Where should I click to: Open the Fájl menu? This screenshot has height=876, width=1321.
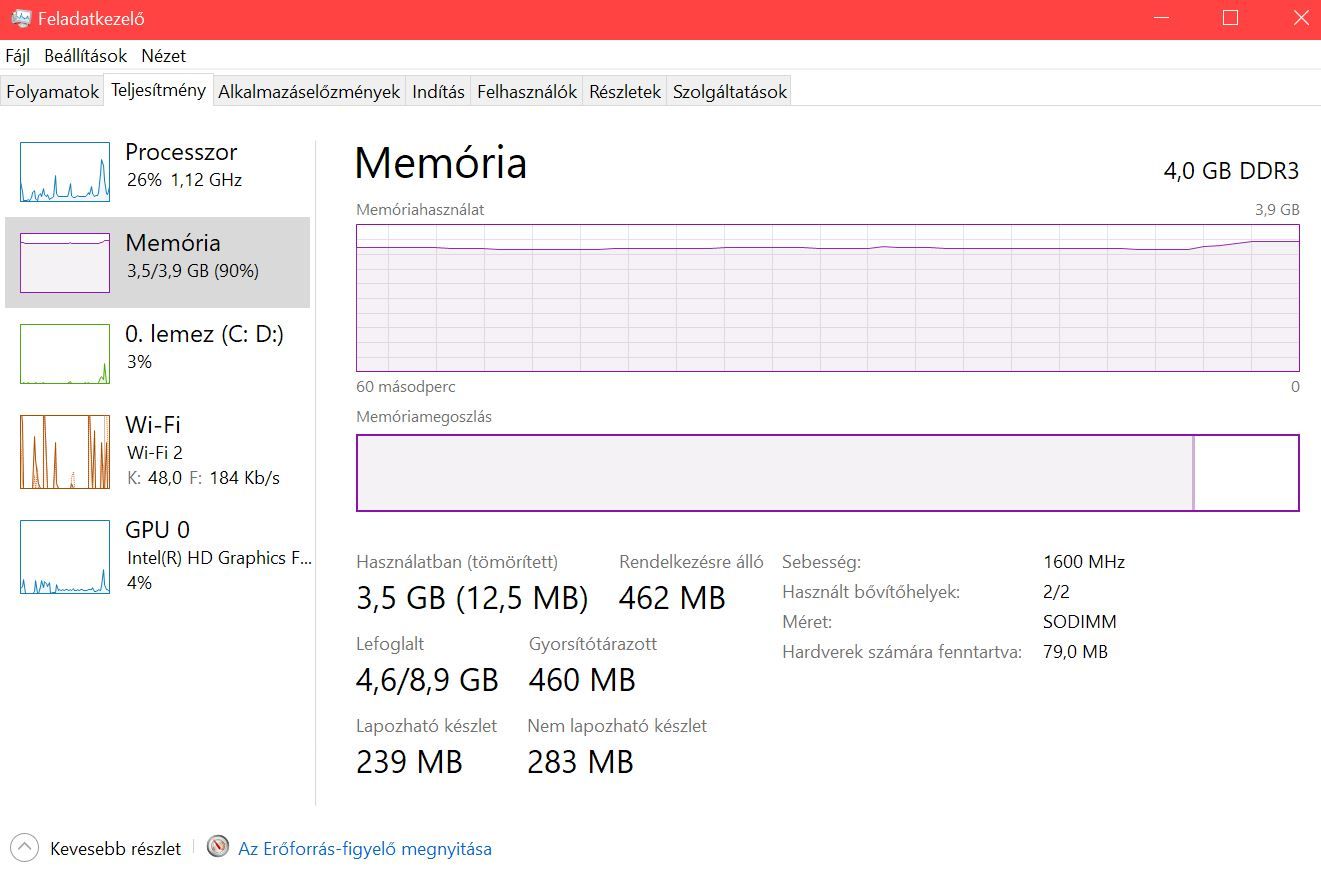(x=17, y=56)
